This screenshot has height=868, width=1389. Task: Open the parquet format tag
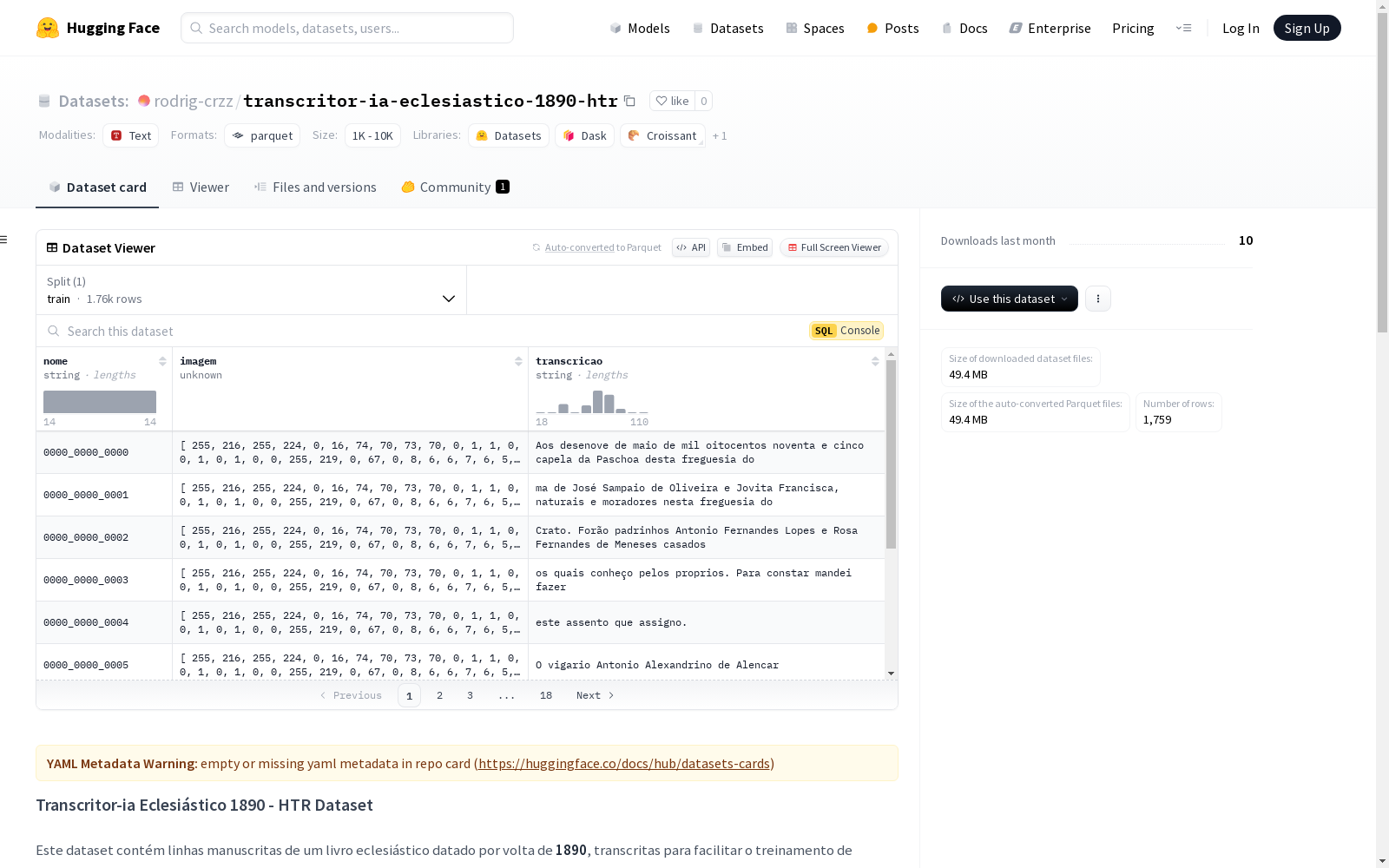click(262, 135)
